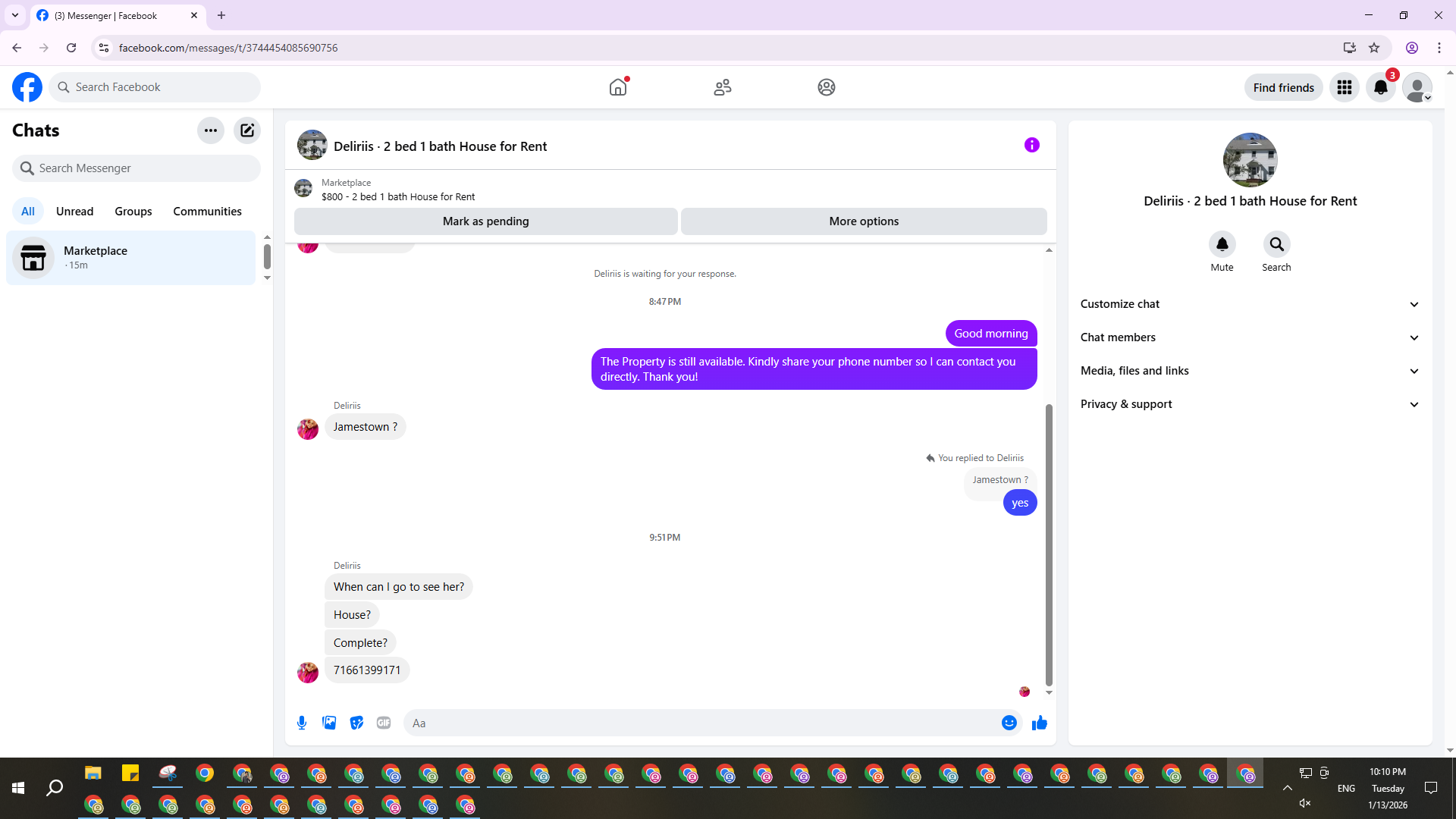The width and height of the screenshot is (1456, 819).
Task: Open the GIF picker icon
Action: click(x=384, y=723)
